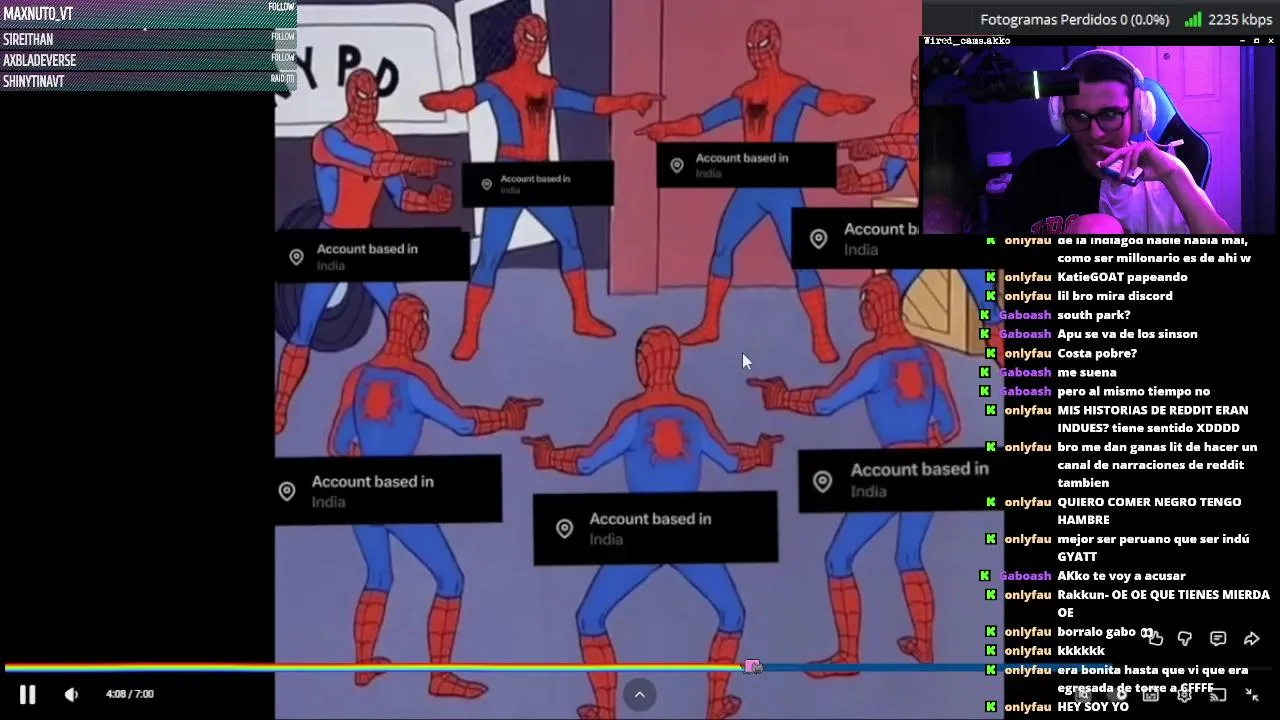The width and height of the screenshot is (1280, 720).
Task: Click the Kick badge beside 'south park?' message
Action: pyautogui.click(x=985, y=315)
